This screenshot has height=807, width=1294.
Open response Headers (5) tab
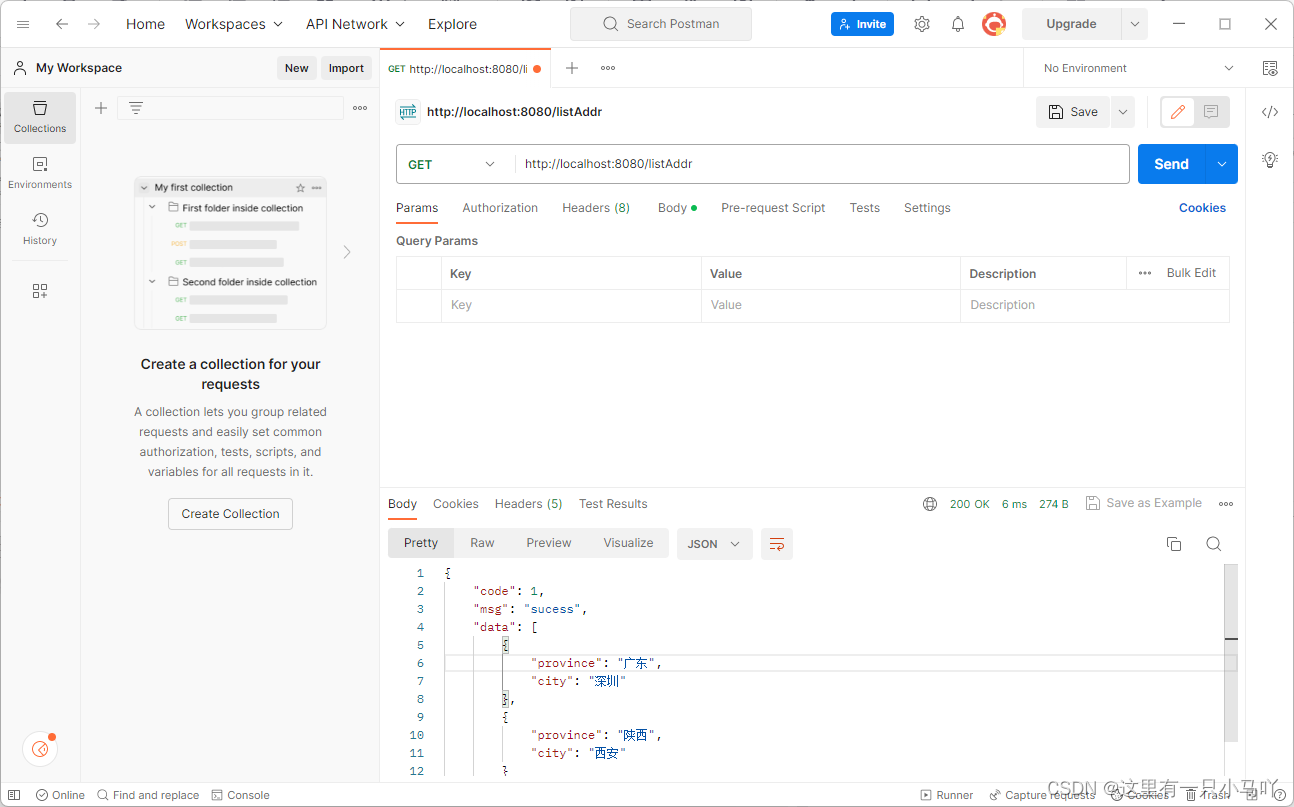[529, 504]
